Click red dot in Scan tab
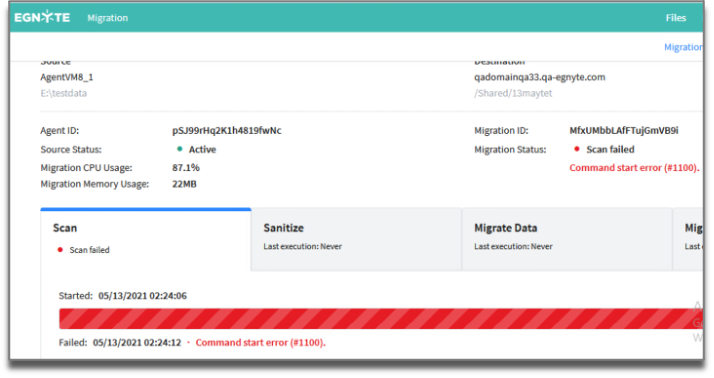Viewport: 714px width, 378px height. click(60, 250)
